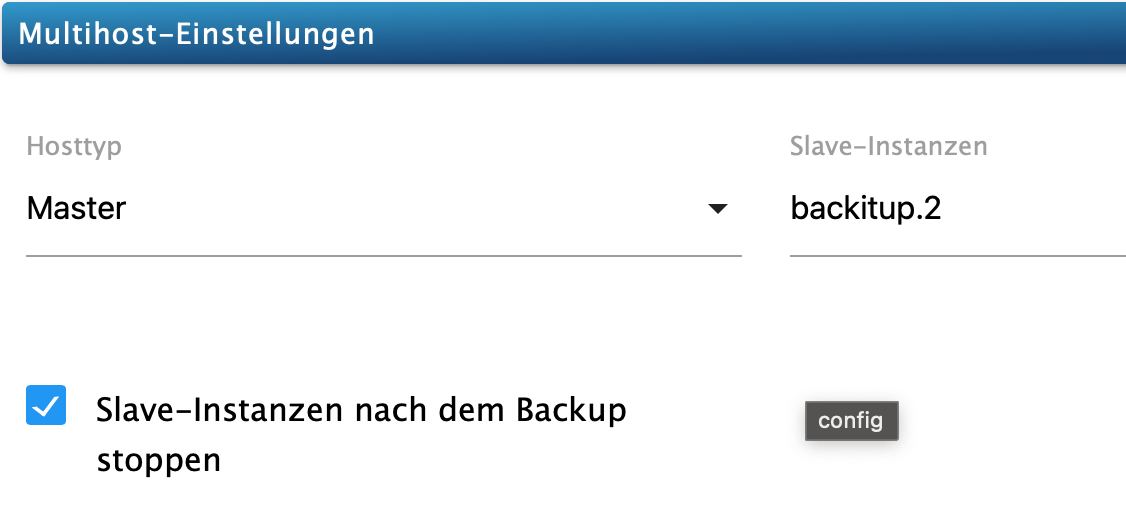Click the Hosttyp field label
Screen dimensions: 1126x510
pyautogui.click(x=74, y=147)
